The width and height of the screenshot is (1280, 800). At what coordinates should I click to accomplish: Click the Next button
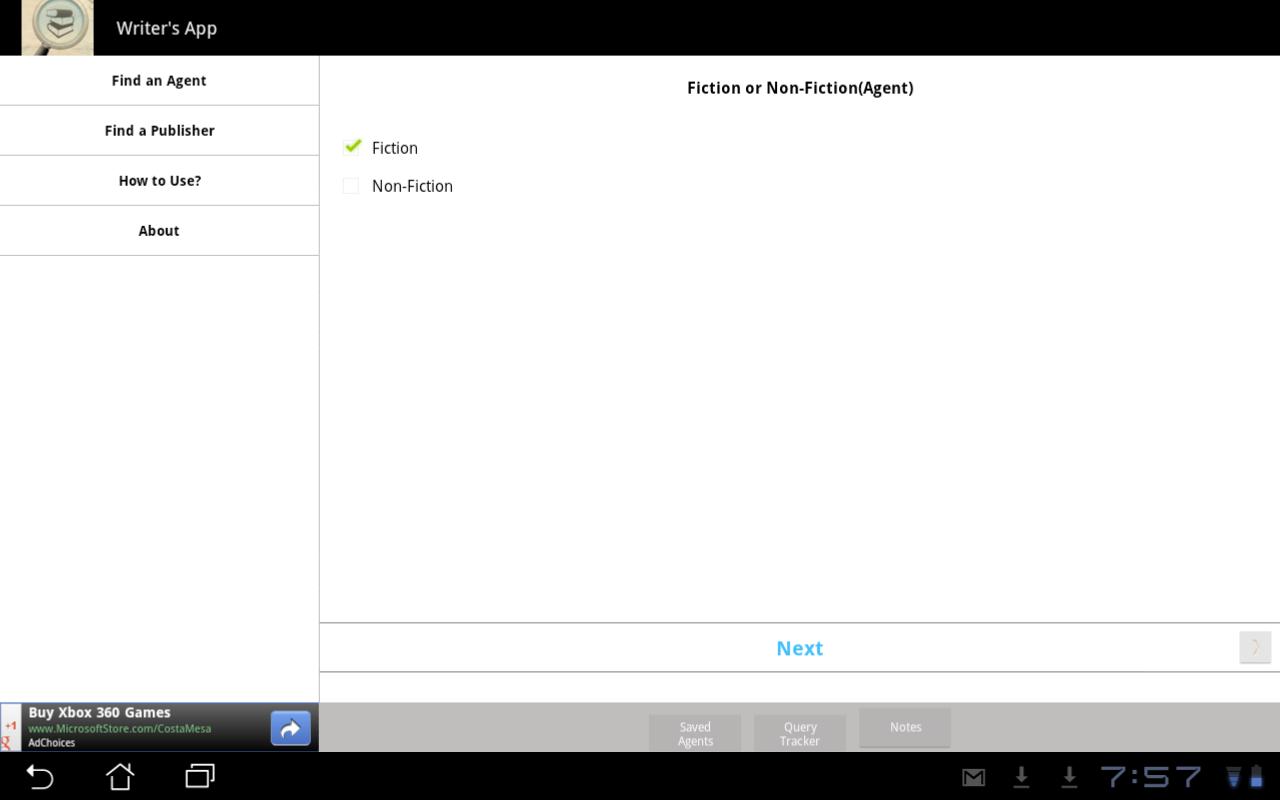coord(799,648)
